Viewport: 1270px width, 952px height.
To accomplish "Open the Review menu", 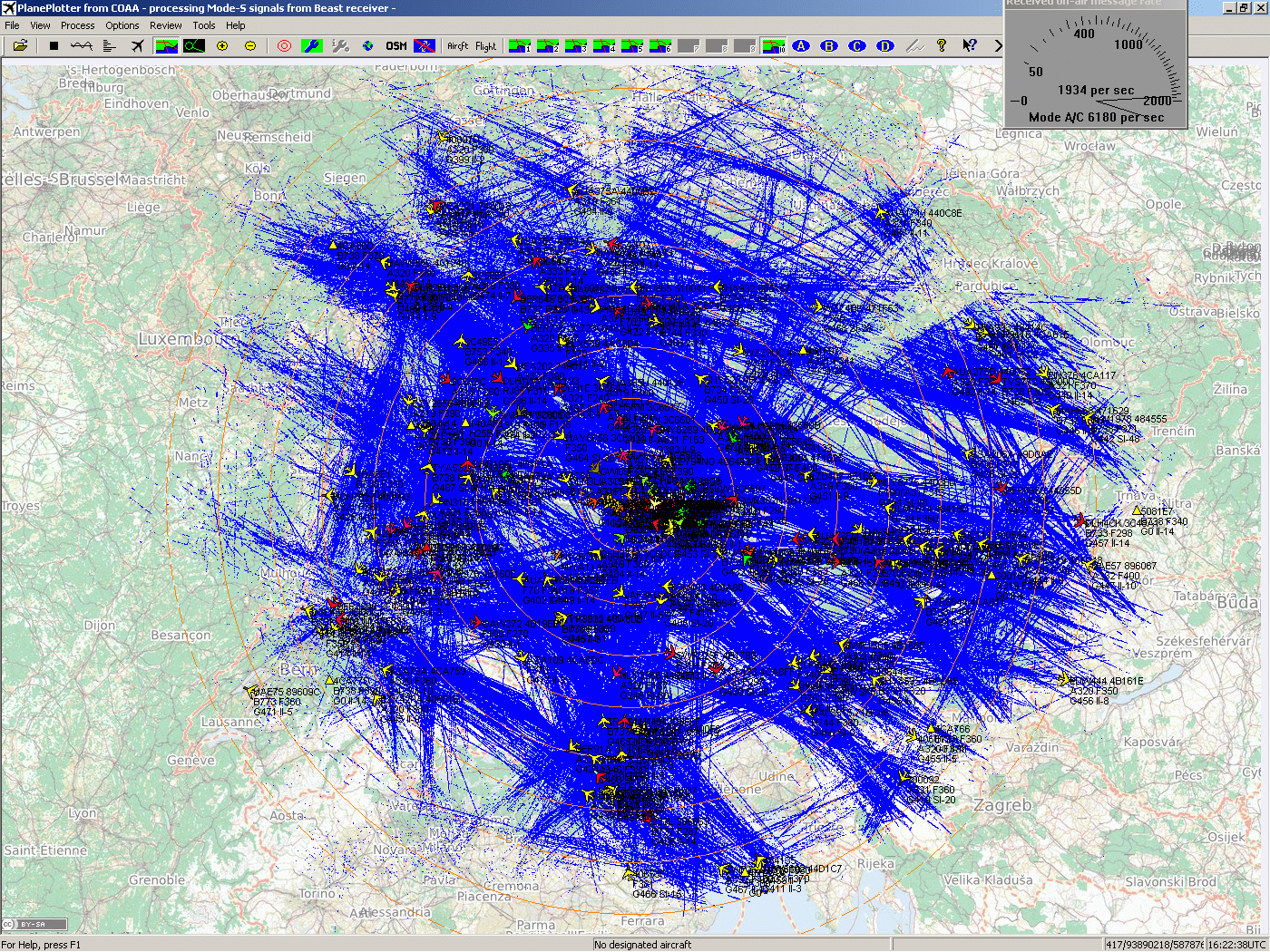I will [x=165, y=25].
